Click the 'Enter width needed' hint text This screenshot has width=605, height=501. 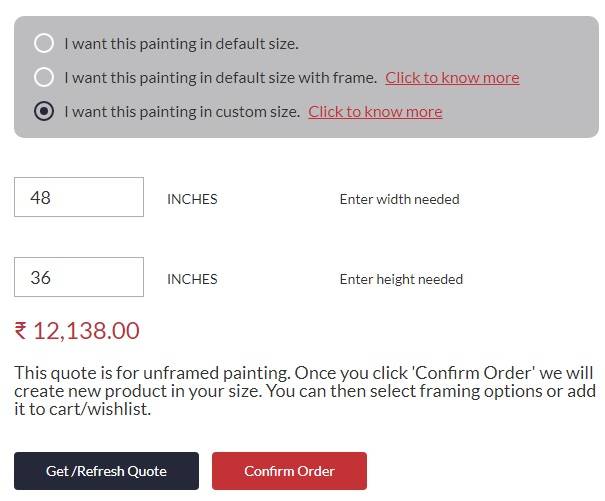point(399,199)
